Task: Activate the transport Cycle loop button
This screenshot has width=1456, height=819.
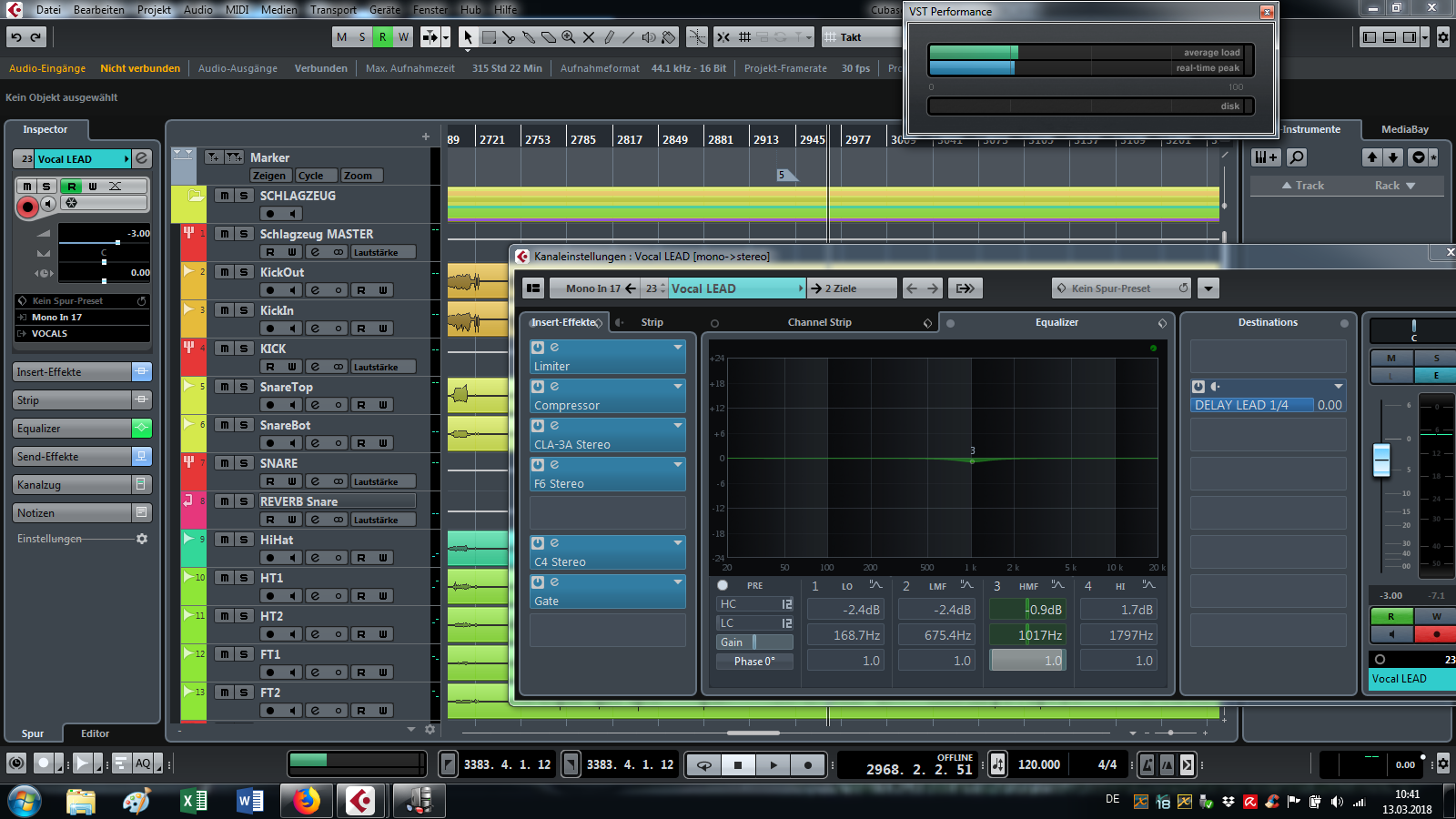Action: point(703,765)
